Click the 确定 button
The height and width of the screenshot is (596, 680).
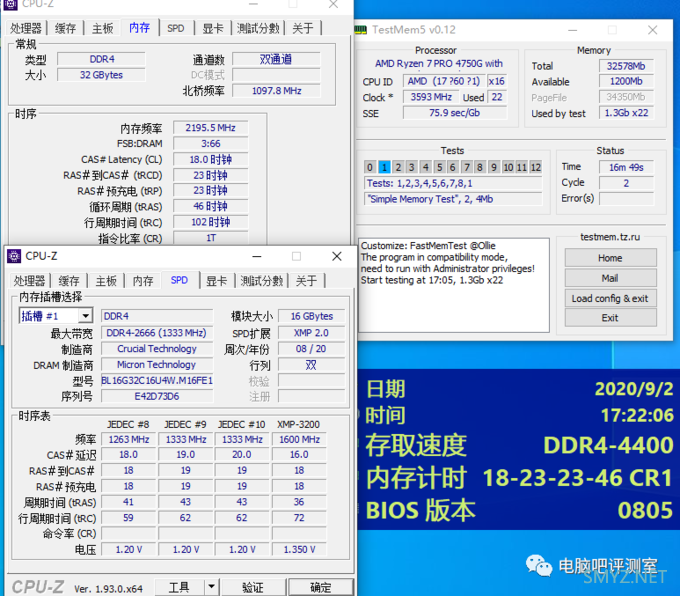320,587
